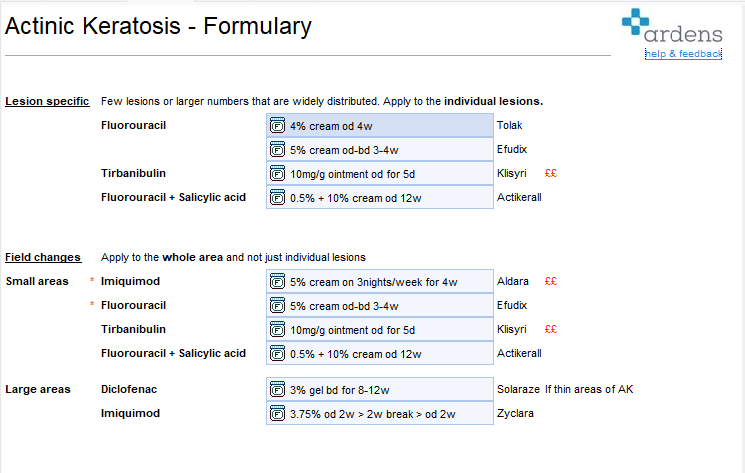Click the underlined Field changes heading
The image size is (745, 473).
[x=43, y=257]
